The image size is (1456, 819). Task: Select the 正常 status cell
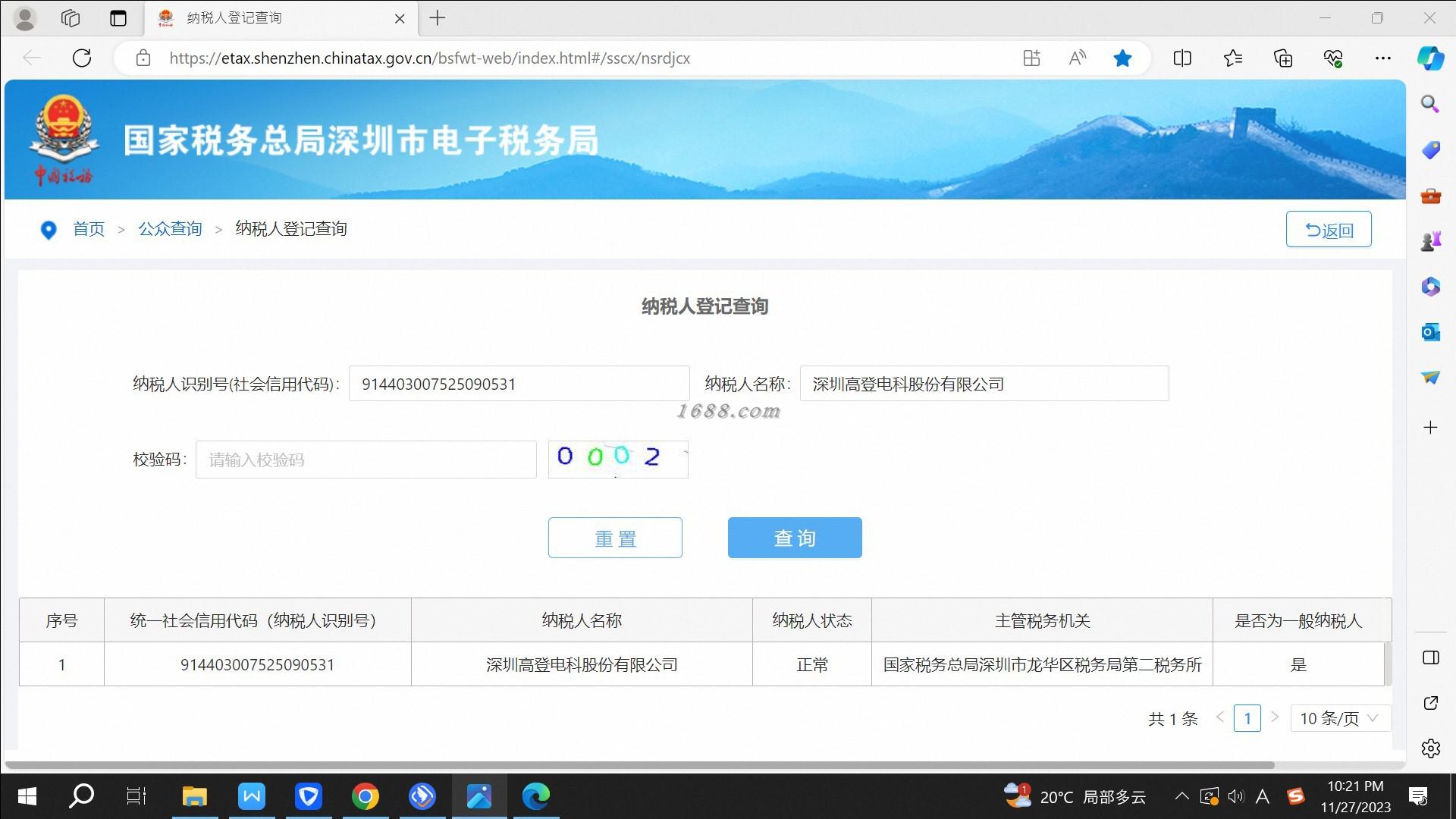point(812,664)
